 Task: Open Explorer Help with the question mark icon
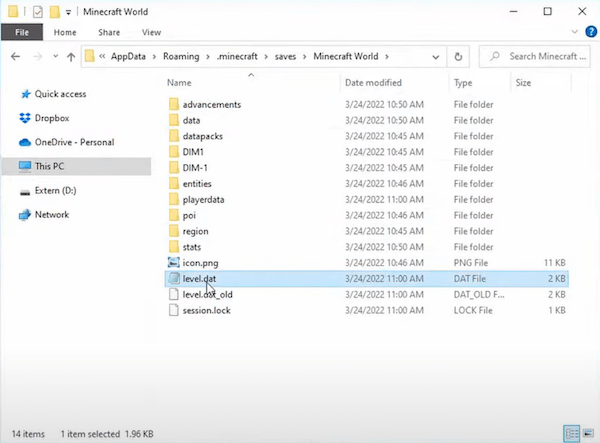[x=591, y=32]
